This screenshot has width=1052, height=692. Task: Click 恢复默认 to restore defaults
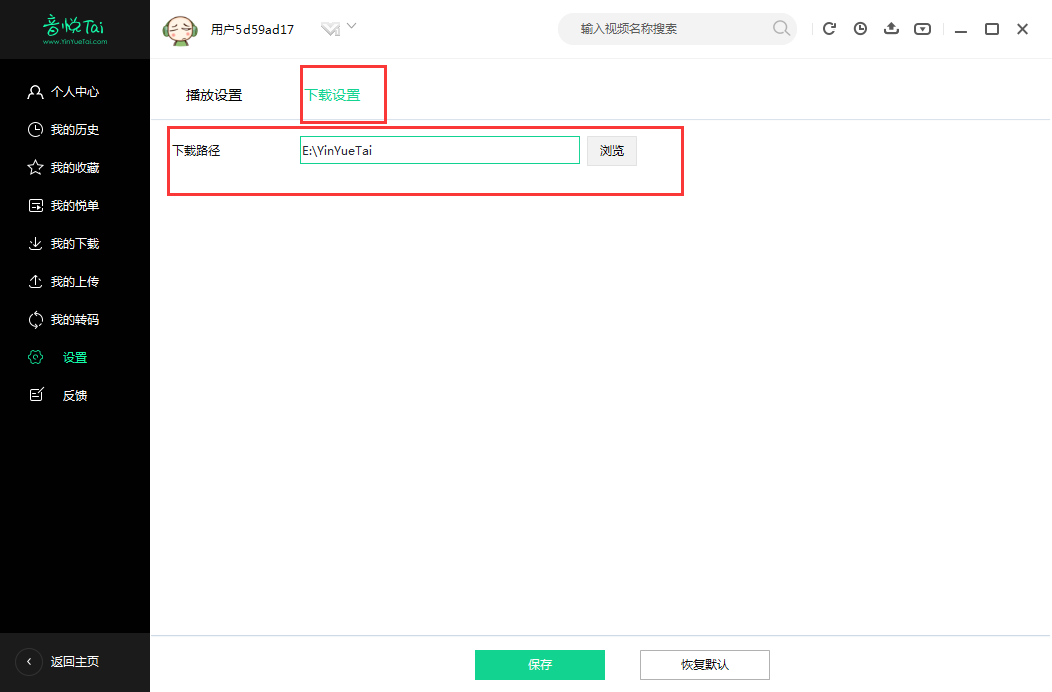704,664
